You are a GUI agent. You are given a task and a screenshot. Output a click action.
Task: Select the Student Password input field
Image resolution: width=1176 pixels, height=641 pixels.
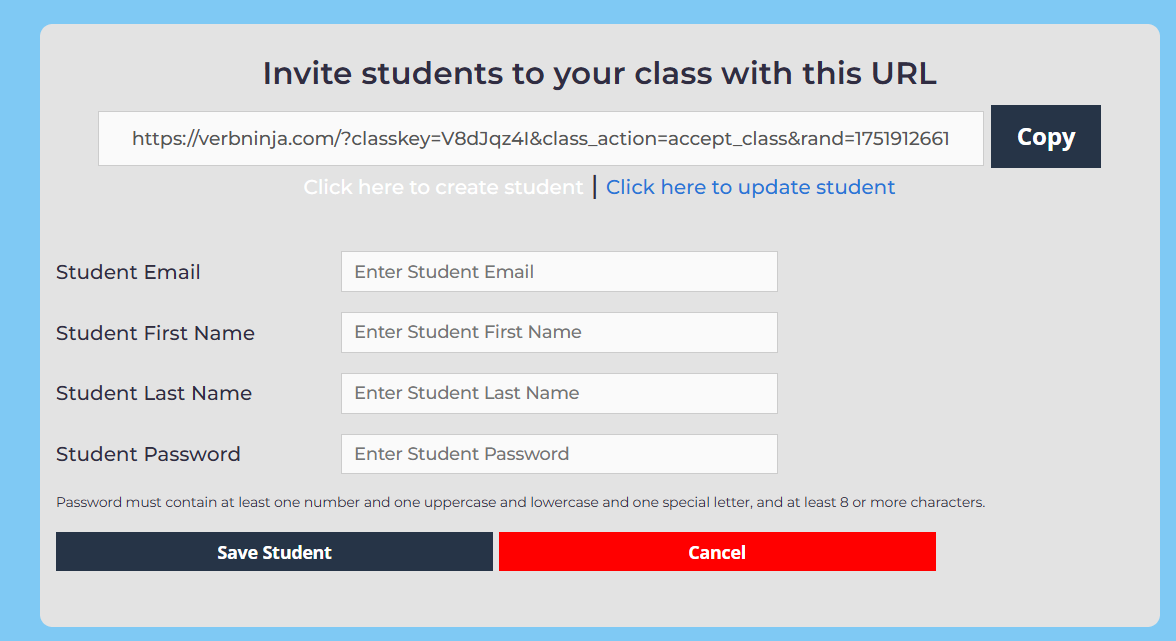tap(558, 454)
